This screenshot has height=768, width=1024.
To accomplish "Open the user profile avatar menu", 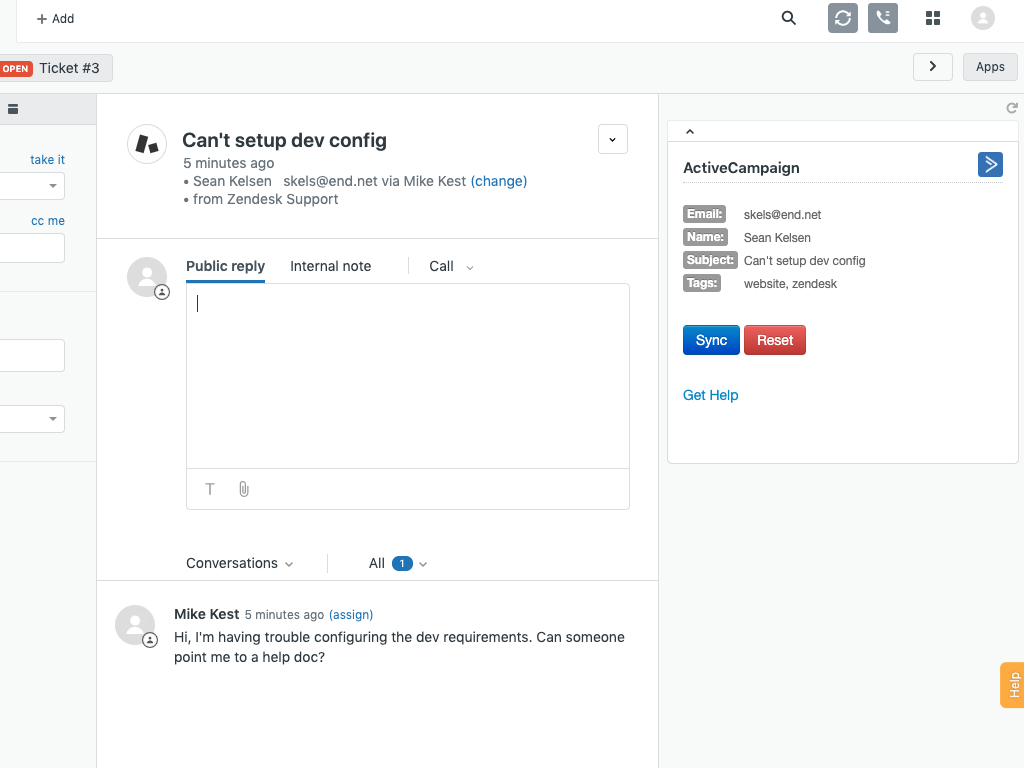I will tap(983, 18).
